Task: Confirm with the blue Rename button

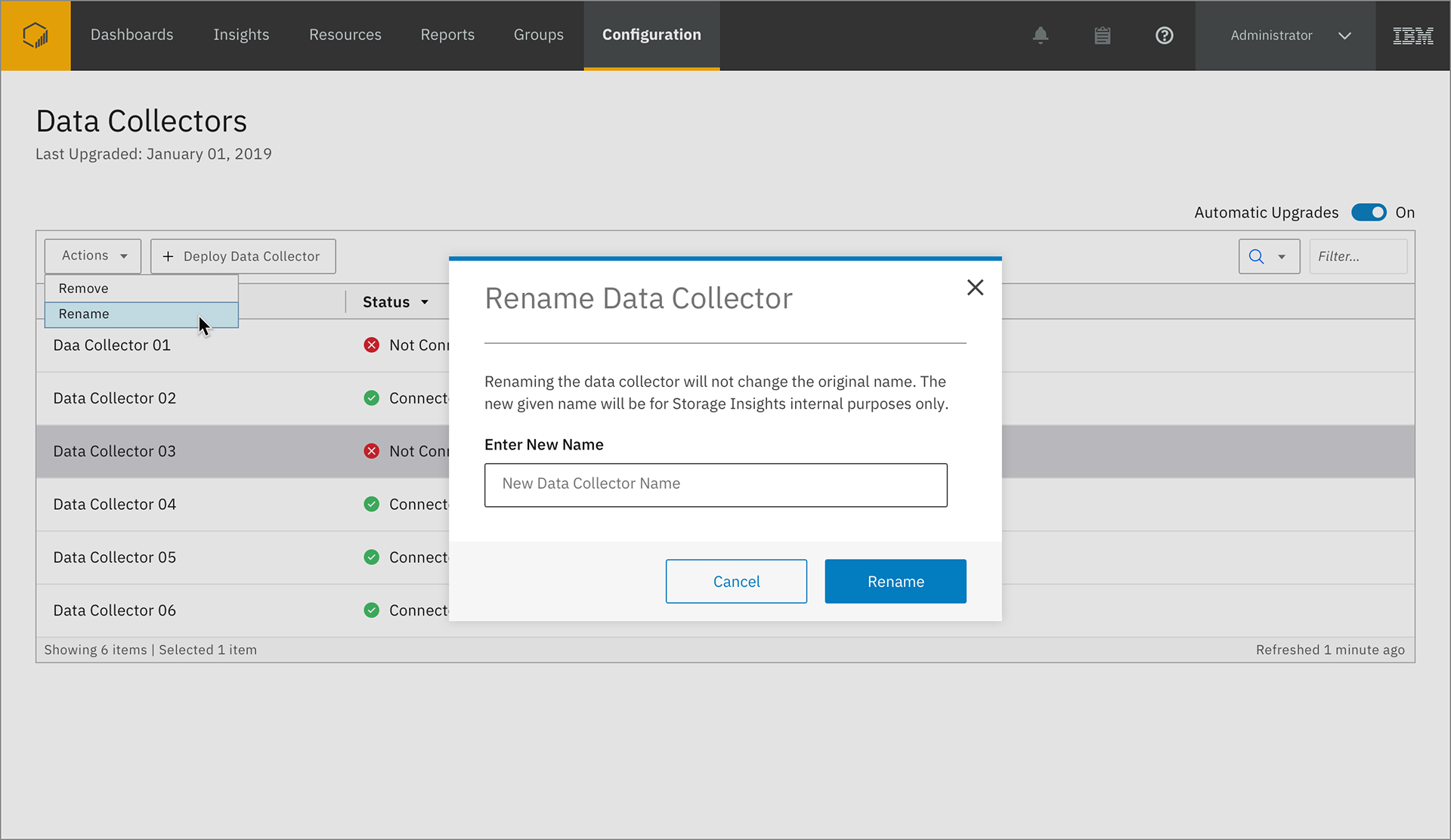Action: coord(896,582)
